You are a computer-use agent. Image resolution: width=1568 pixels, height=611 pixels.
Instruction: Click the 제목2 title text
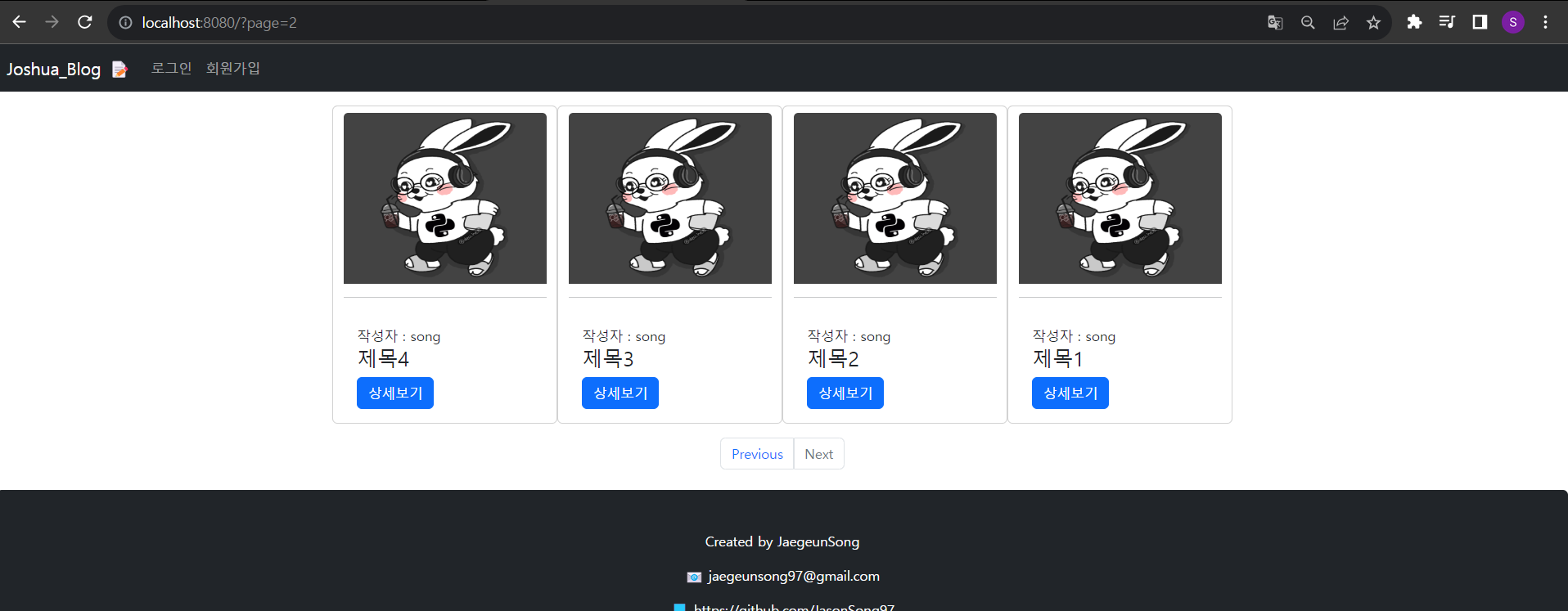point(833,358)
